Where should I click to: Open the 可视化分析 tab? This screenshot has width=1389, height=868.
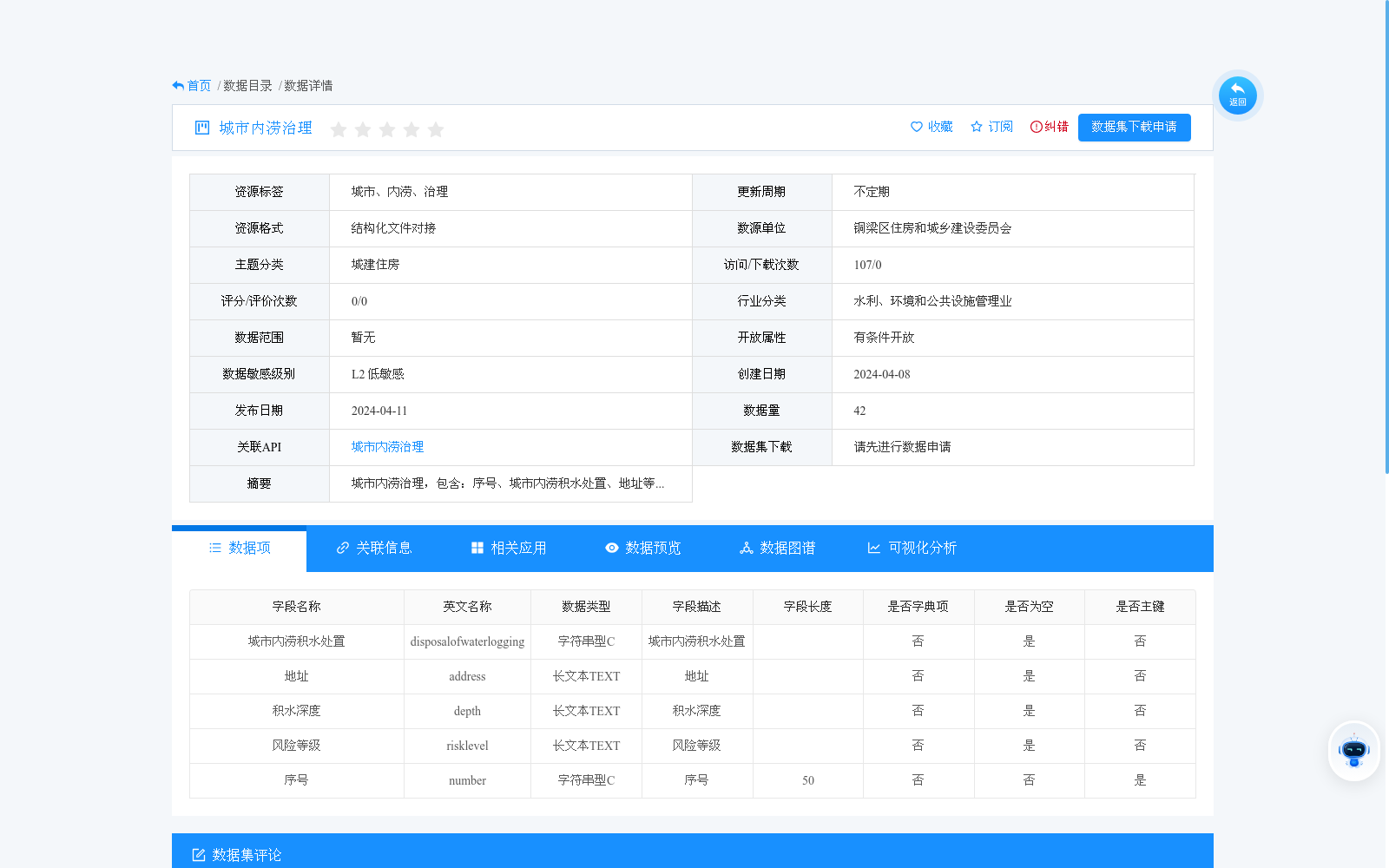click(x=912, y=548)
